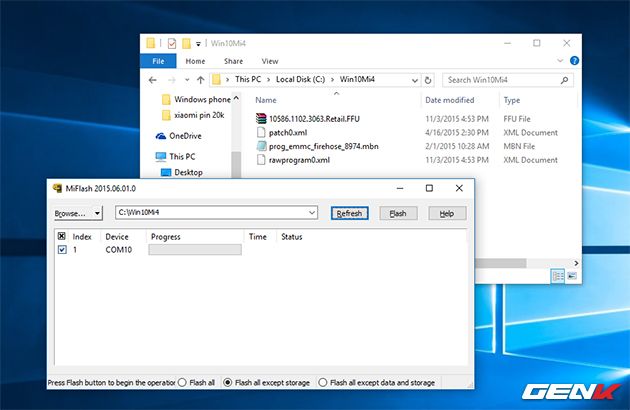Image resolution: width=630 pixels, height=410 pixels.
Task: Click the search magnifier icon in Explorer
Action: tap(565, 80)
